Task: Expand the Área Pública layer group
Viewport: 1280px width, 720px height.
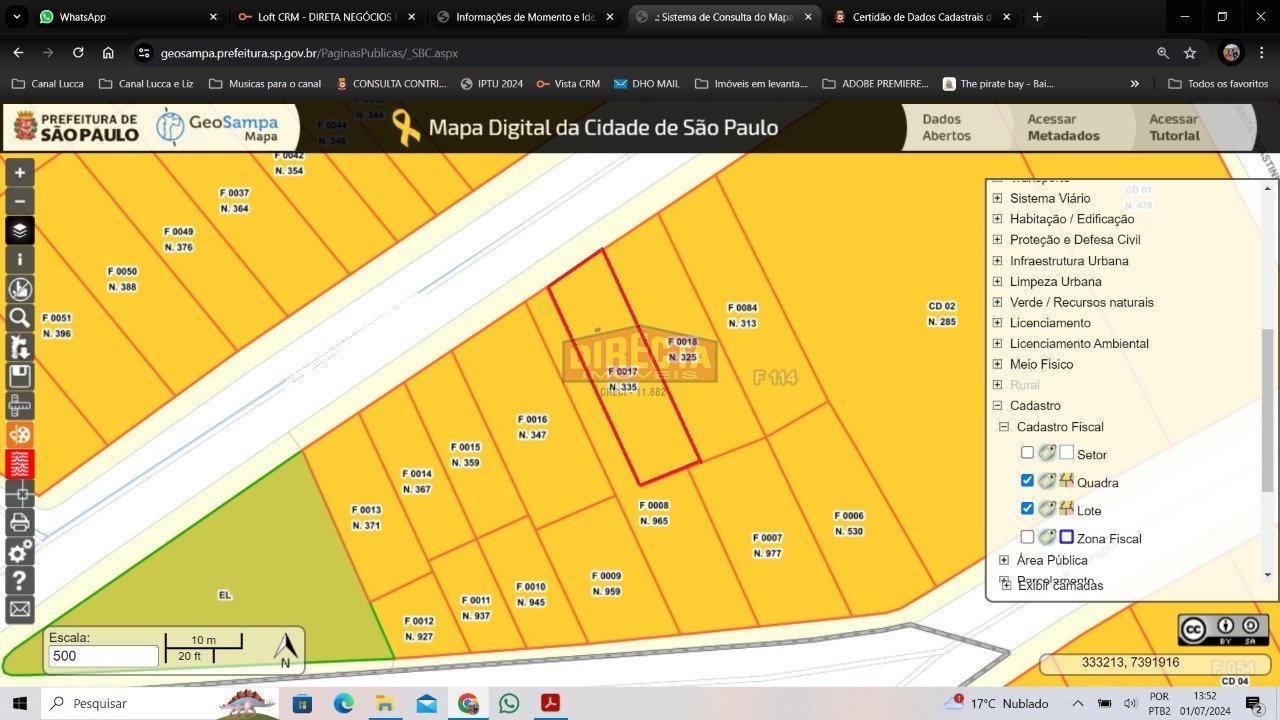Action: pyautogui.click(x=1004, y=560)
